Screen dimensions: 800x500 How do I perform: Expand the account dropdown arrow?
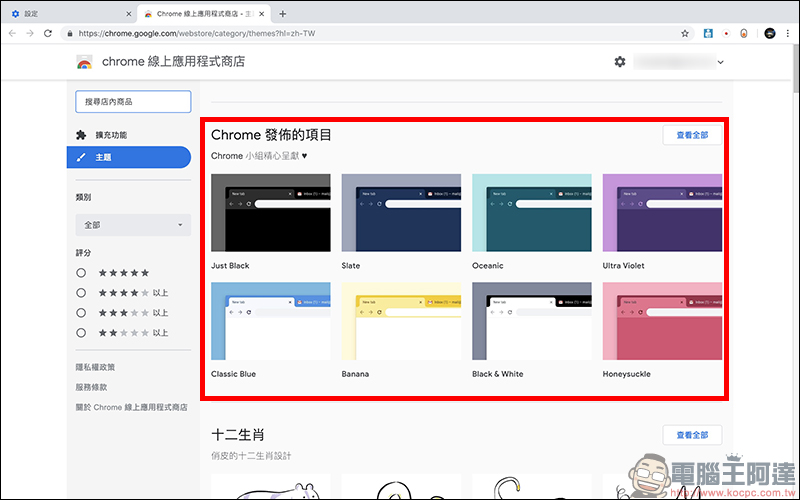720,62
